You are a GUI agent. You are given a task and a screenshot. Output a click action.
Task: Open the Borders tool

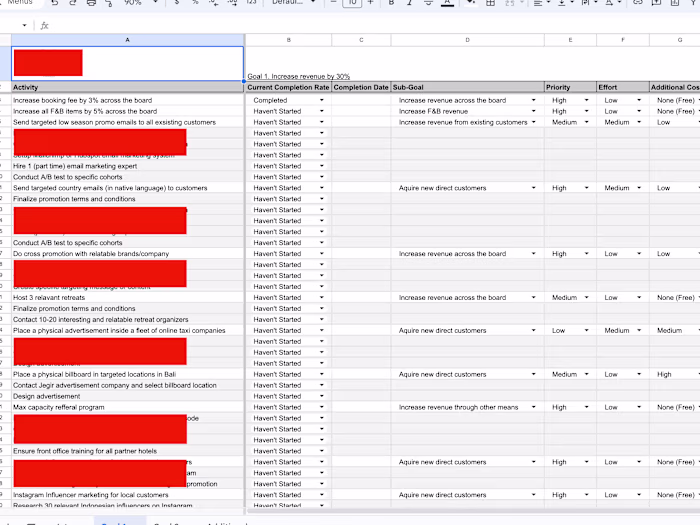[492, 3]
